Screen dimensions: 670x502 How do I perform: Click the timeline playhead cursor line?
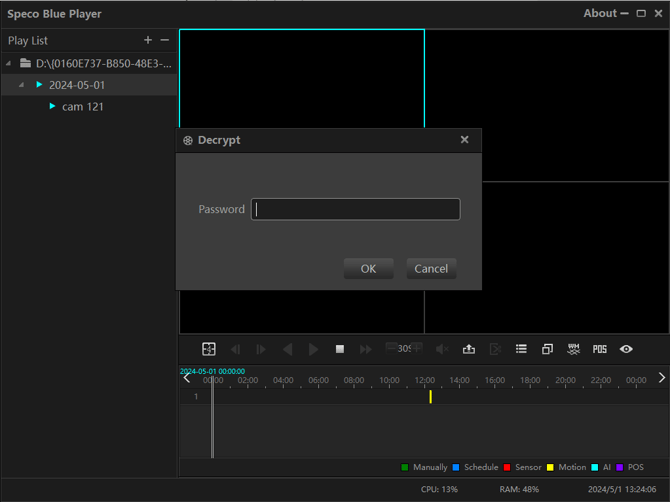coord(212,417)
